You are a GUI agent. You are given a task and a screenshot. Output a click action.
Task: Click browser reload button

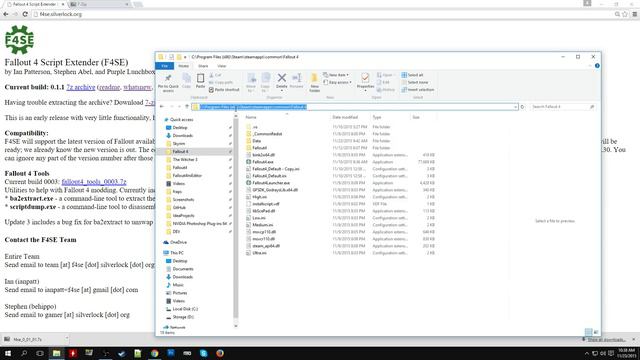[x=25, y=14]
